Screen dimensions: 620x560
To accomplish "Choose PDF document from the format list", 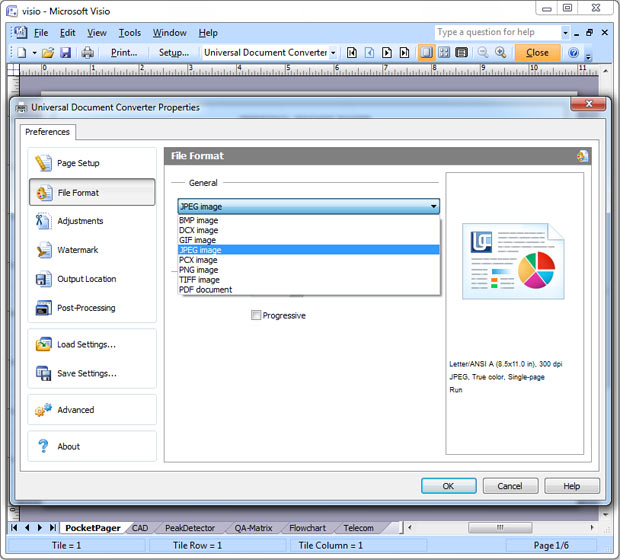I will point(308,289).
